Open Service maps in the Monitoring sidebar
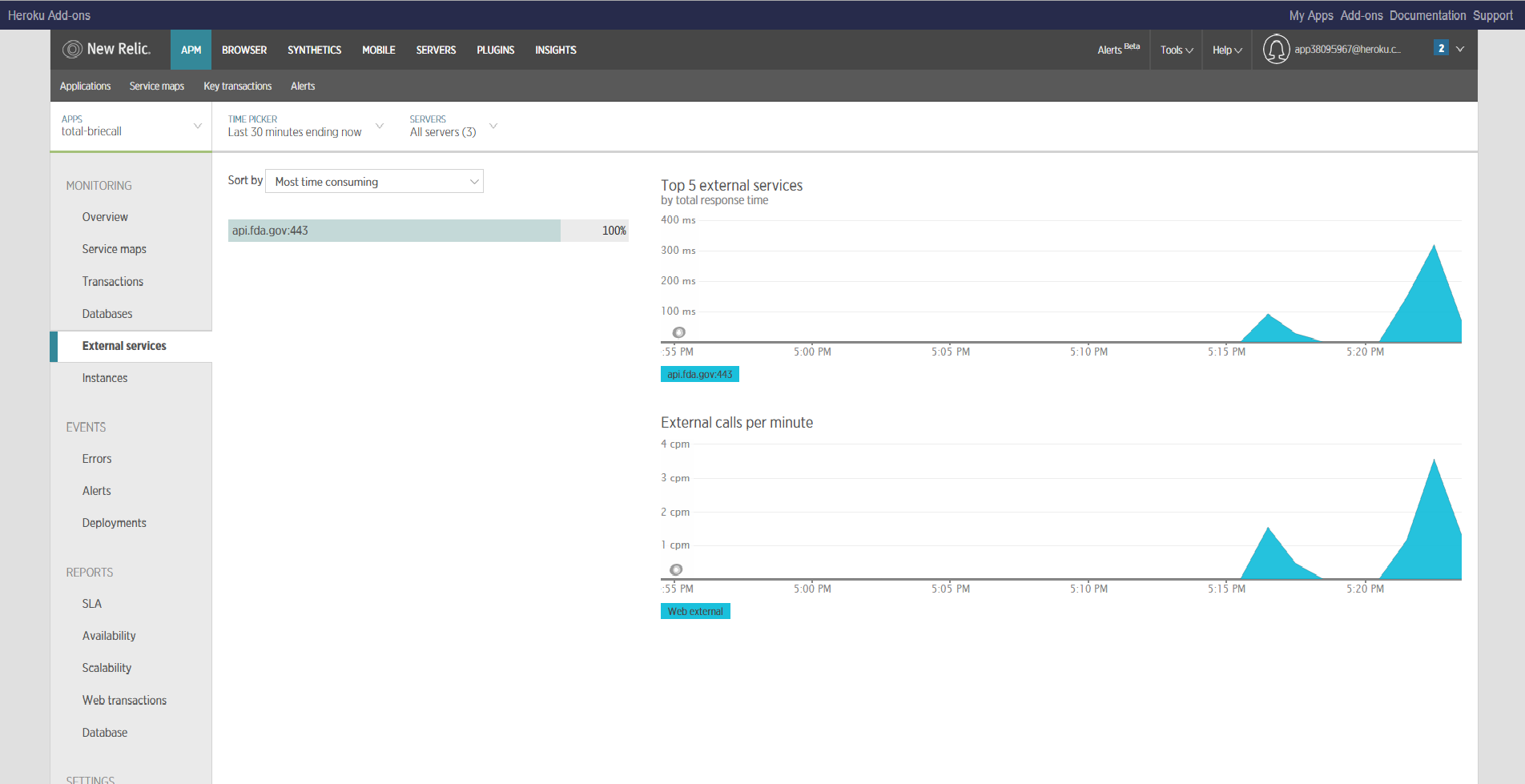The width and height of the screenshot is (1525, 784). (115, 249)
